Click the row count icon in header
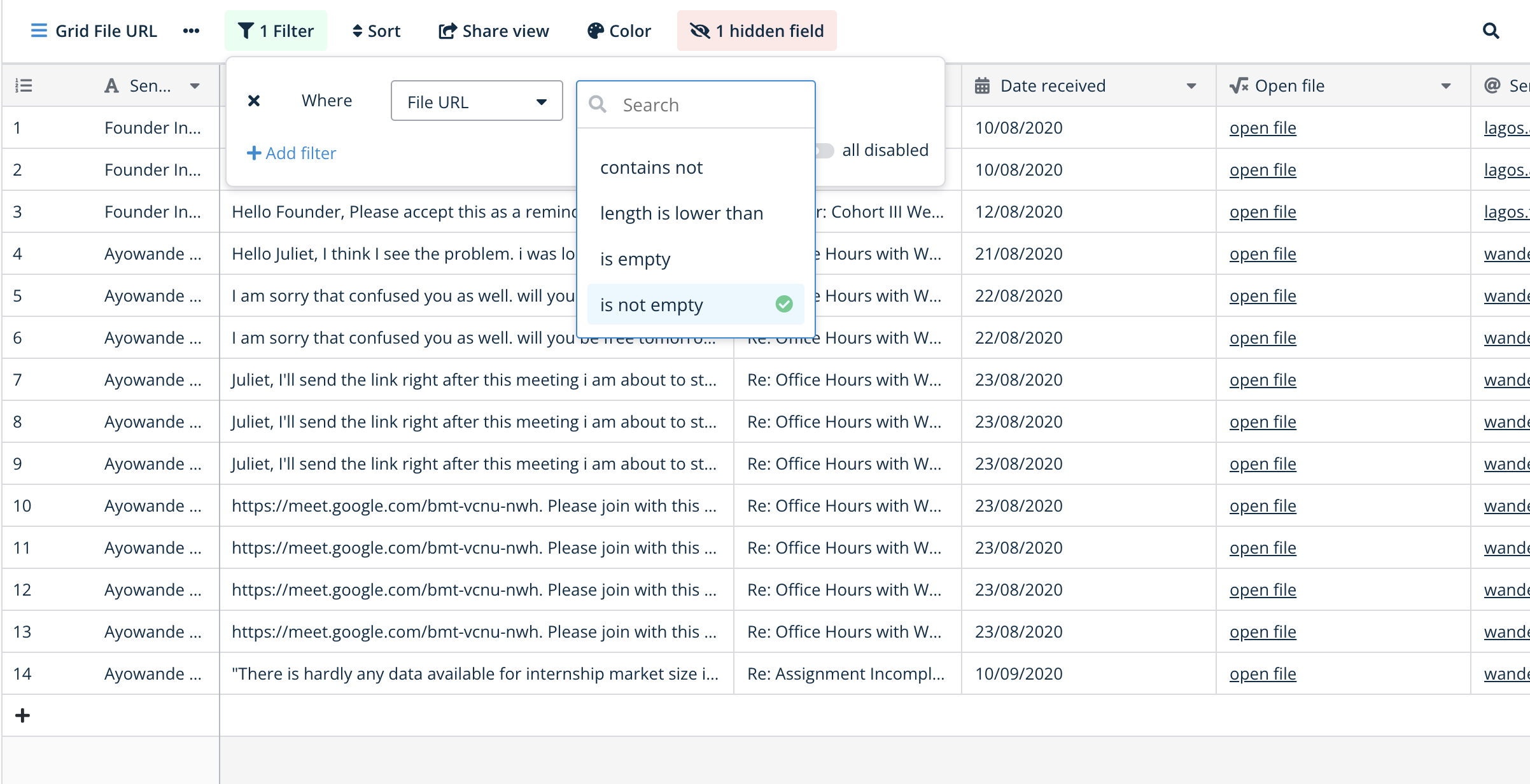 click(24, 85)
